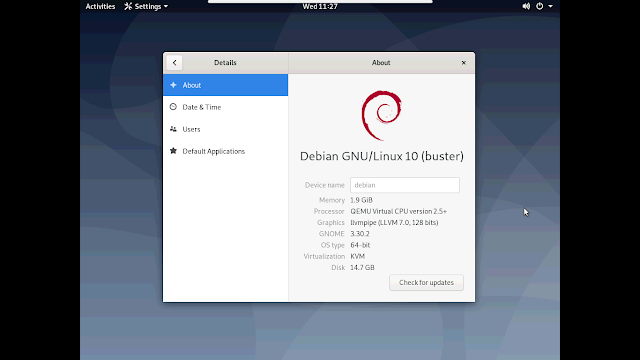This screenshot has width=640, height=360.
Task: Click the GNOME version 3.30.2
Action: (360, 234)
